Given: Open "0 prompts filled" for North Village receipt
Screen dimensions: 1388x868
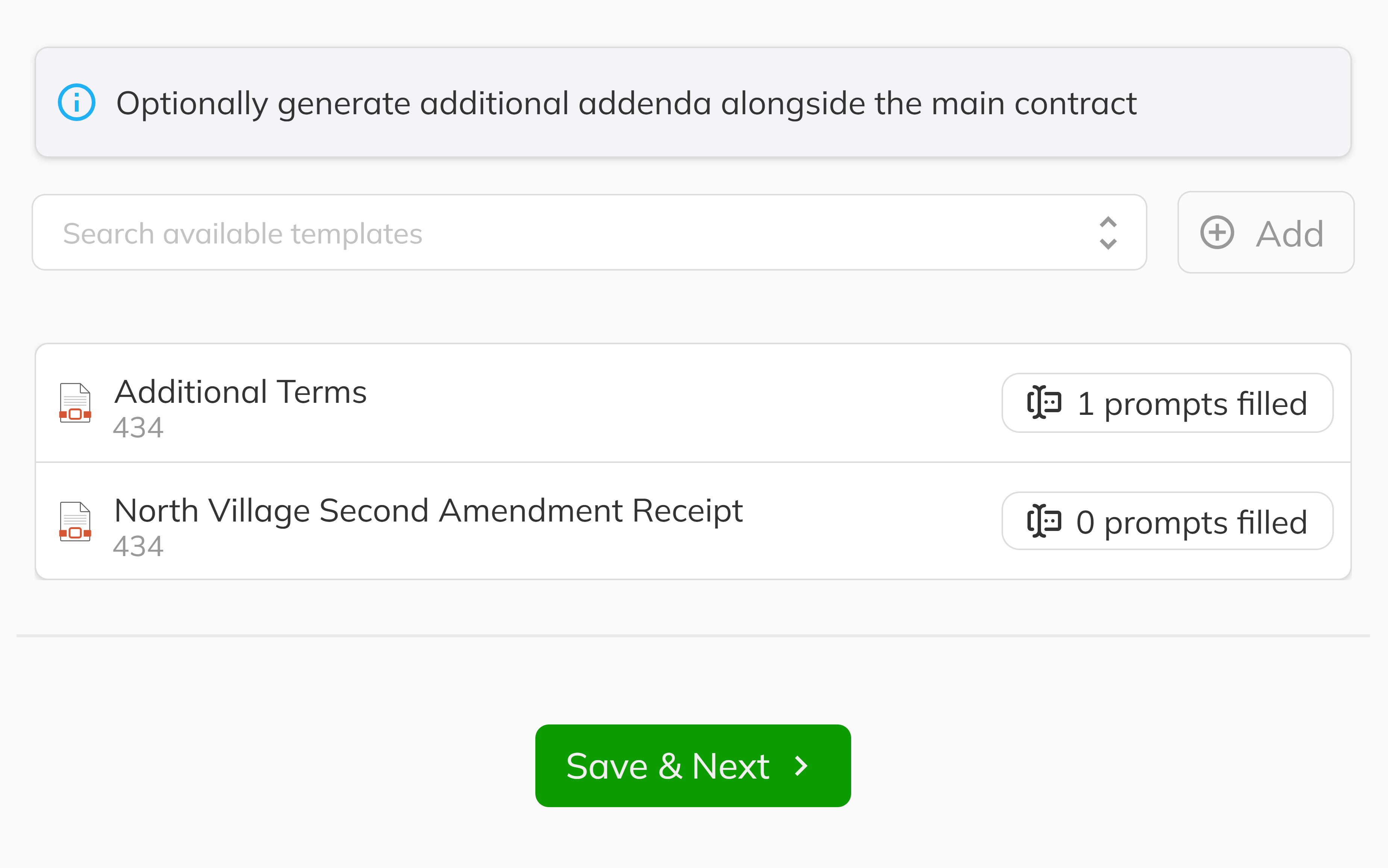Looking at the screenshot, I should point(1191,521).
